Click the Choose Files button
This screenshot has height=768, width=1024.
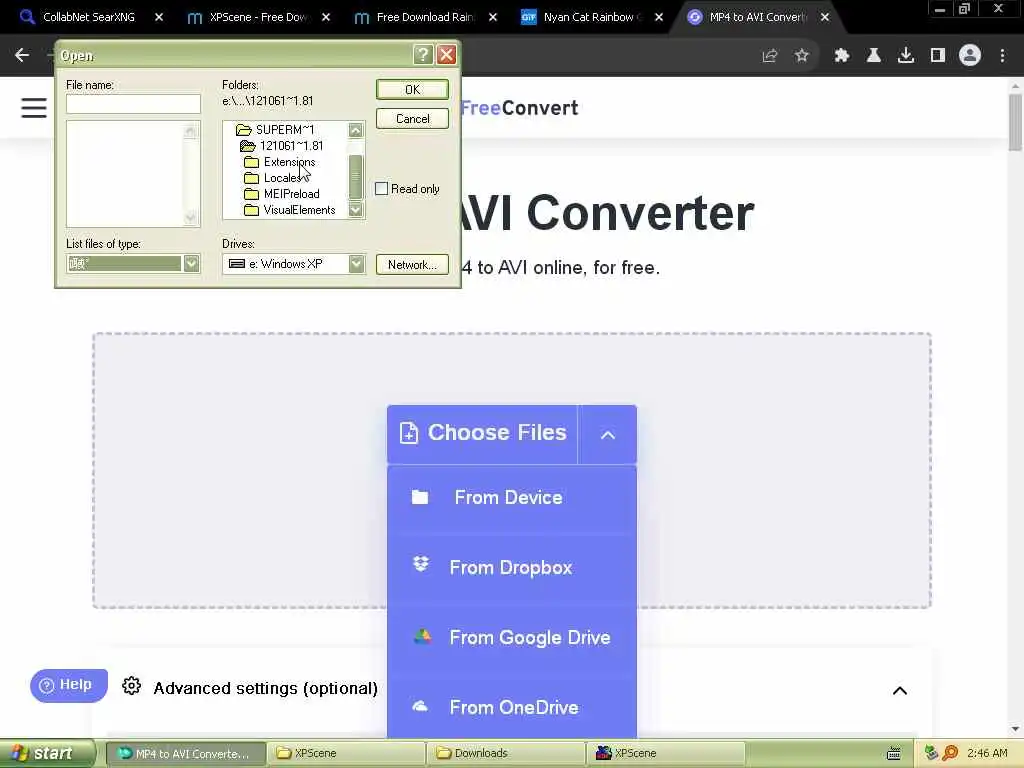[483, 434]
